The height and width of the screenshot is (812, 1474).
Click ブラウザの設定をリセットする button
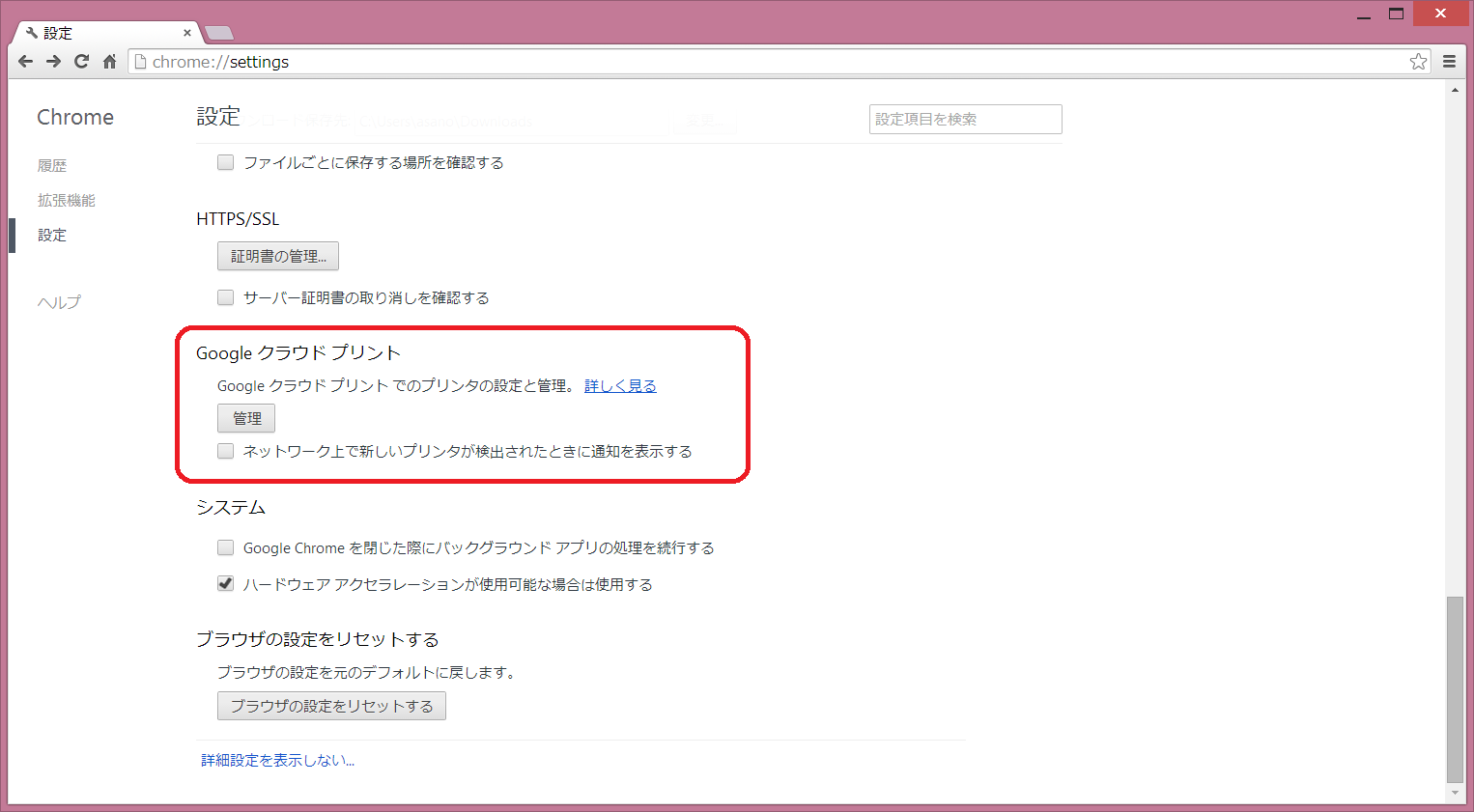[331, 706]
